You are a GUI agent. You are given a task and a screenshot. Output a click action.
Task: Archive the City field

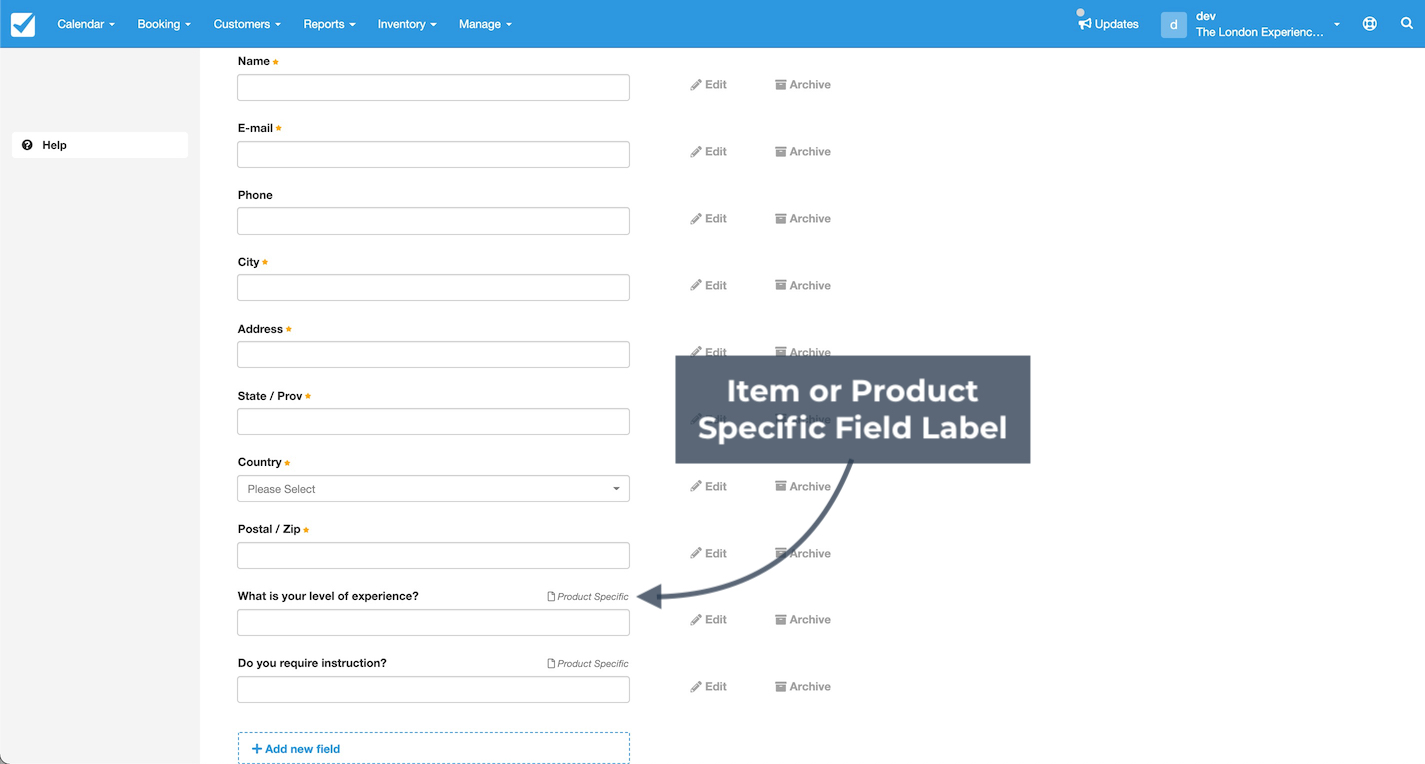pyautogui.click(x=803, y=286)
